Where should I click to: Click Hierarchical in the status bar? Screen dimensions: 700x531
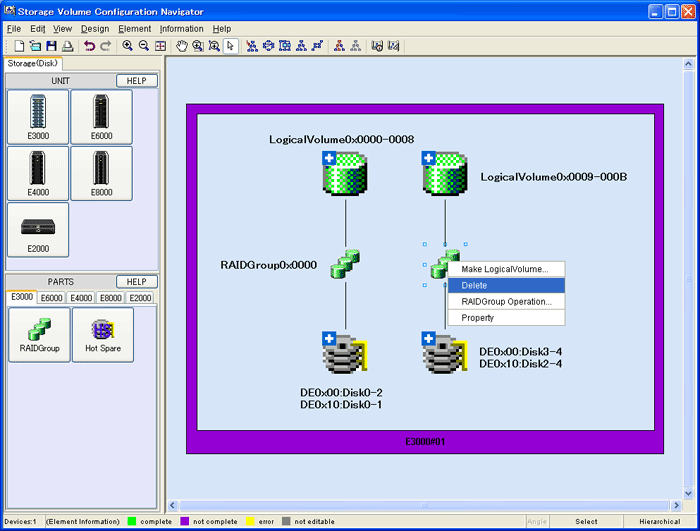[659, 522]
